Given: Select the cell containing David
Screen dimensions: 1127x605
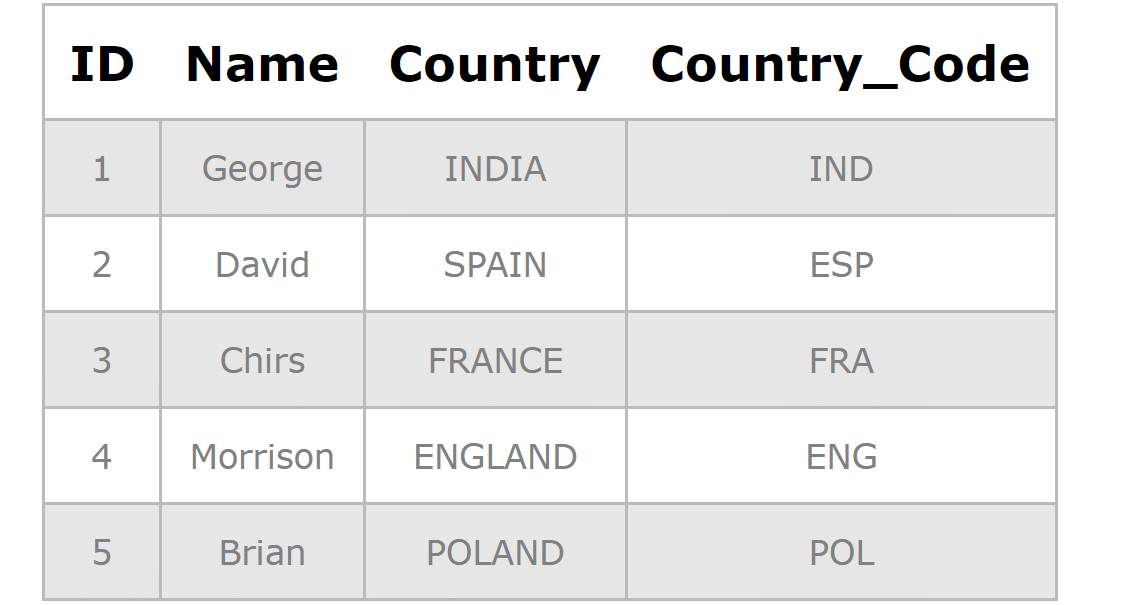Looking at the screenshot, I should [x=262, y=264].
